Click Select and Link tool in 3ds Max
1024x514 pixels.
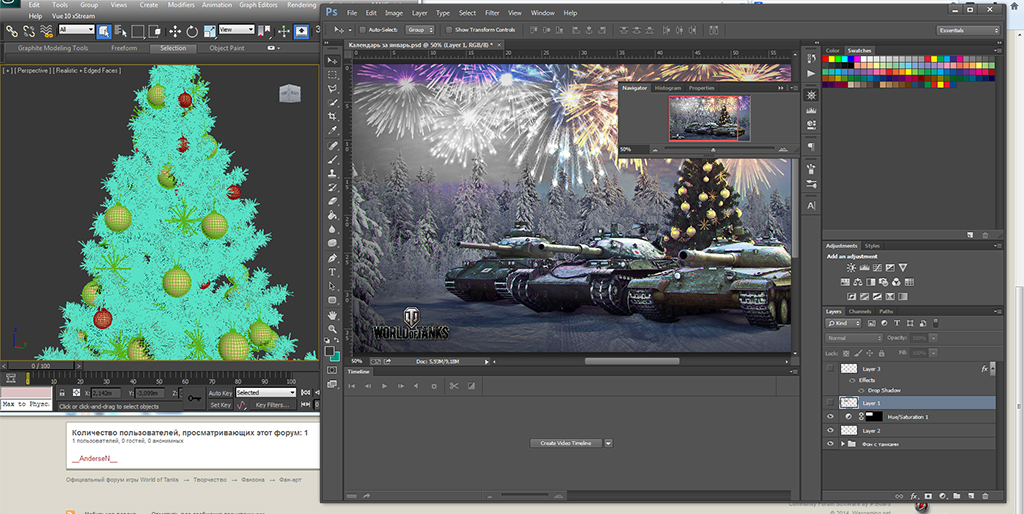click(x=11, y=31)
